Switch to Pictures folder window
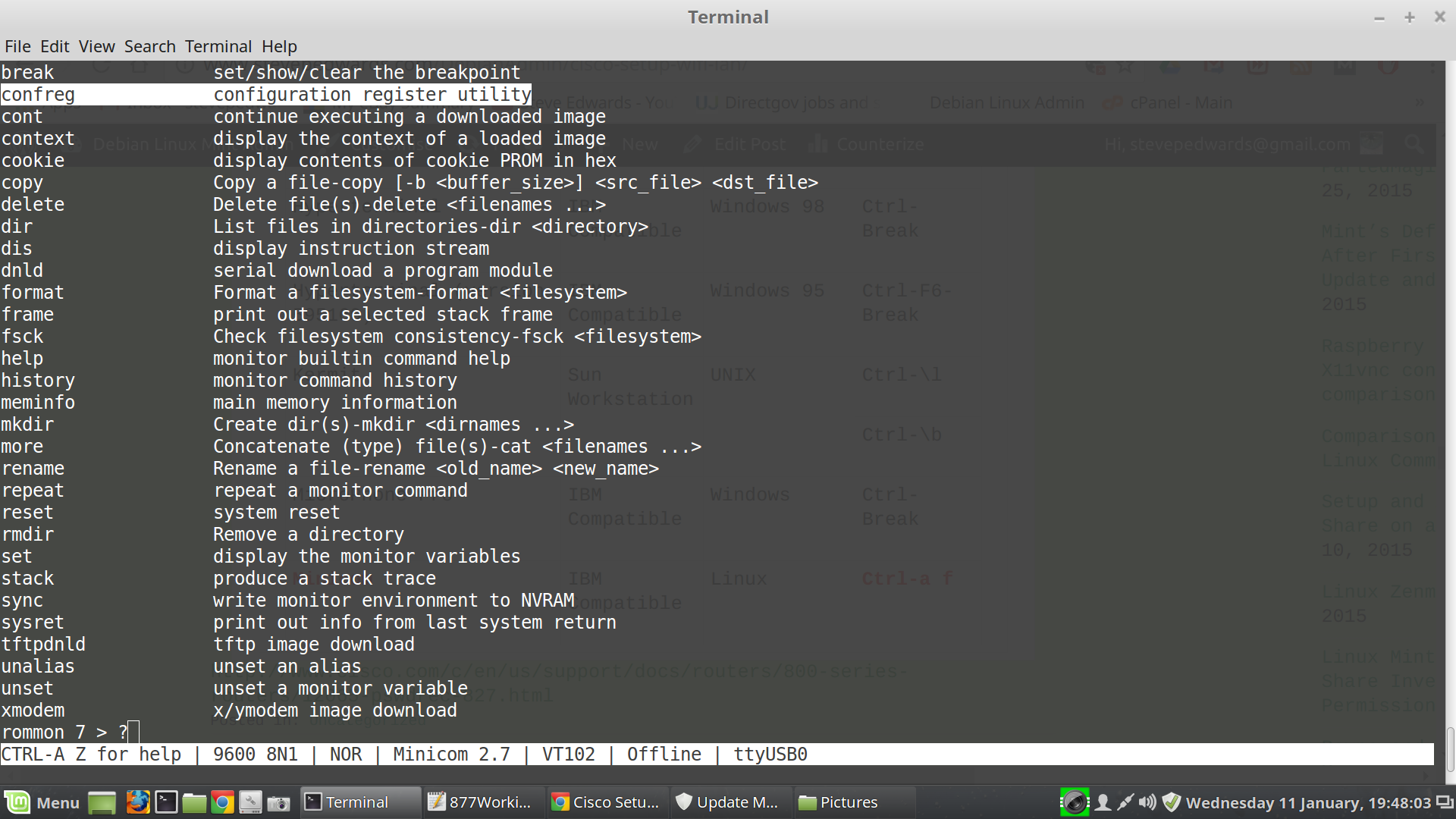This screenshot has height=819, width=1456. pos(839,802)
